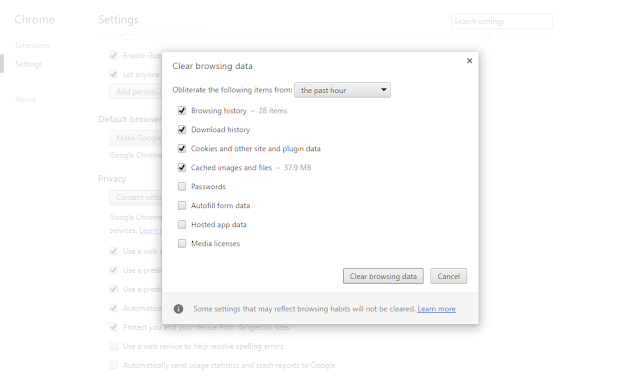Enable the Passwords checkbox
Viewport: 640px width, 376px height.
[182, 187]
